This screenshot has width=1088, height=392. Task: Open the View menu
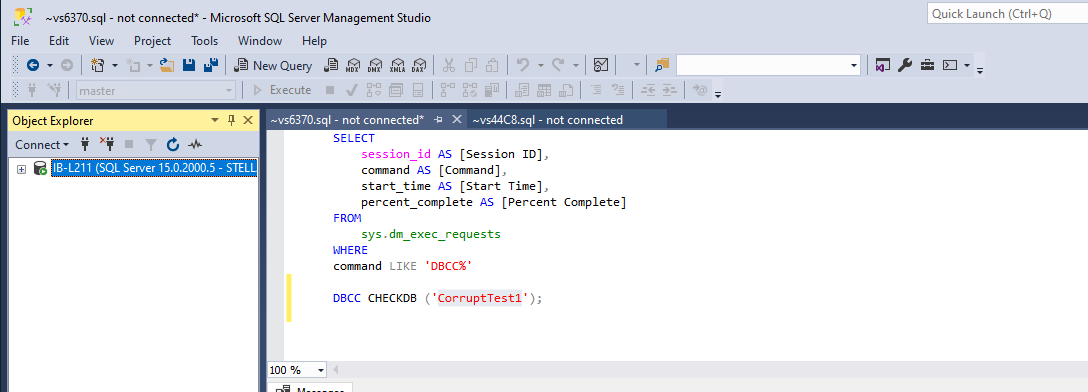click(x=101, y=41)
